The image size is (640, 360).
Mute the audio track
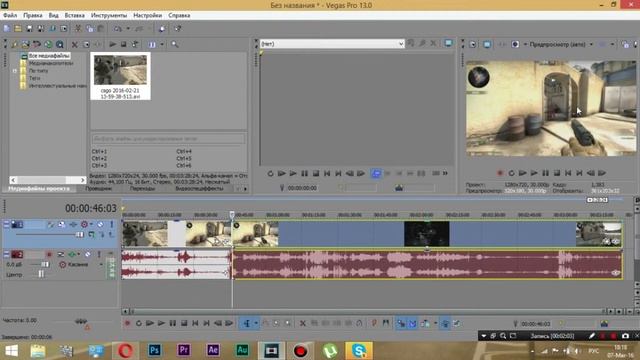pyautogui.click(x=88, y=254)
